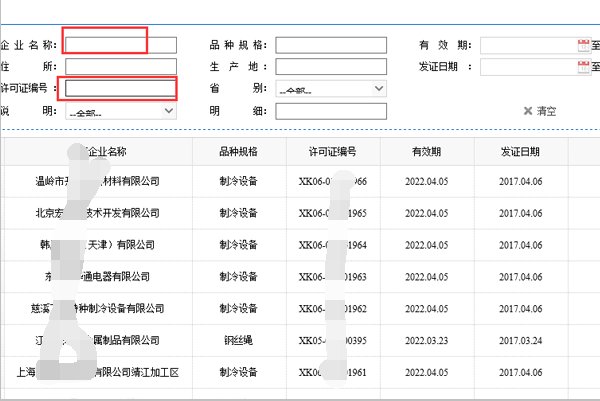Select the 金属制品有限公司 company cell
This screenshot has width=600, height=401.
tap(98, 340)
